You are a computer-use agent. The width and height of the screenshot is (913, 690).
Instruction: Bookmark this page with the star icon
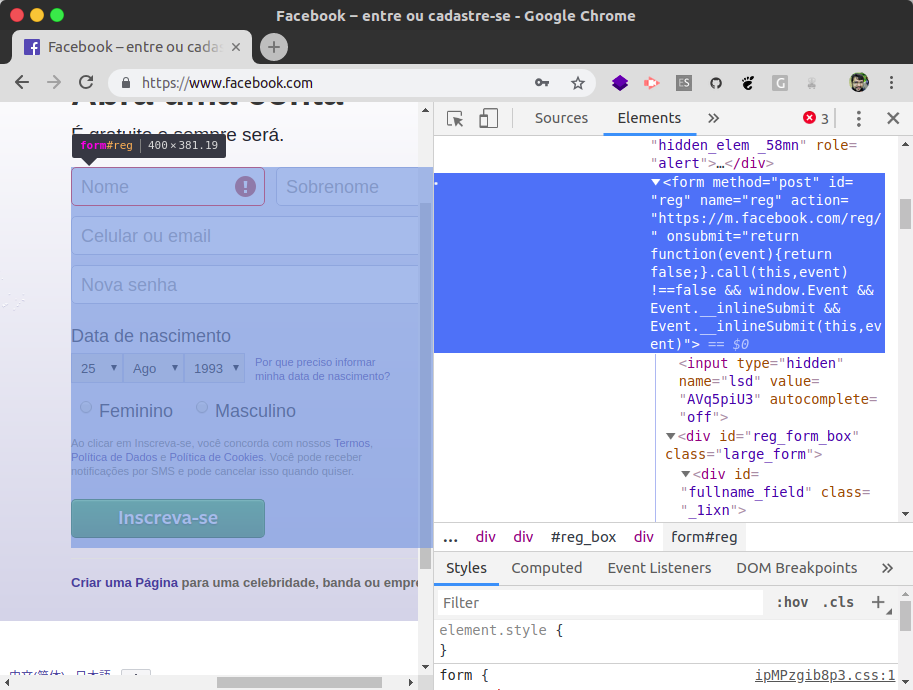(577, 83)
